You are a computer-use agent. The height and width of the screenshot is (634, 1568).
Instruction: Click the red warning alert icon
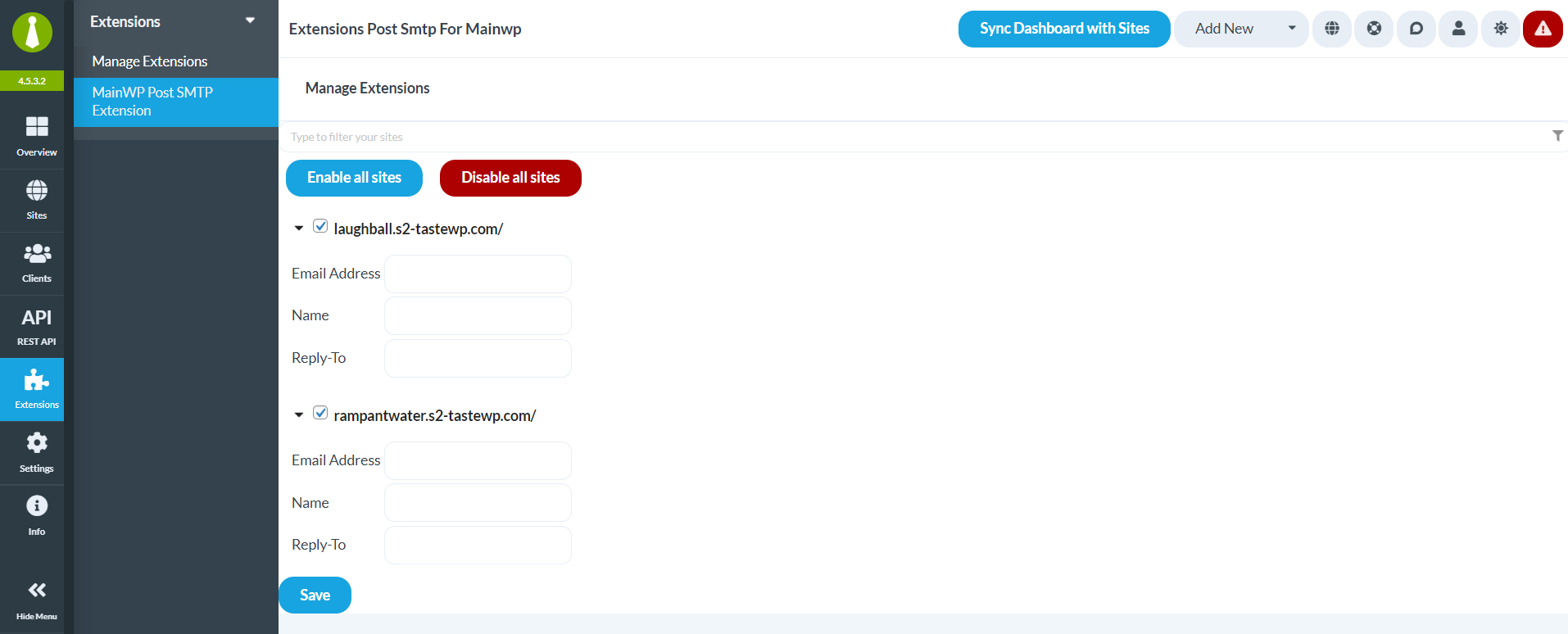1543,29
